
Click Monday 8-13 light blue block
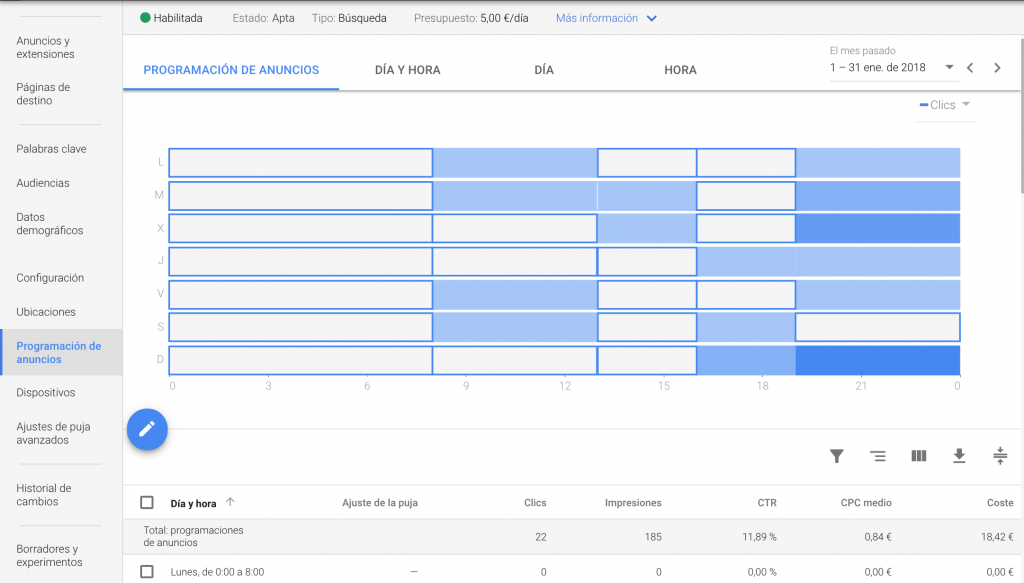(515, 163)
